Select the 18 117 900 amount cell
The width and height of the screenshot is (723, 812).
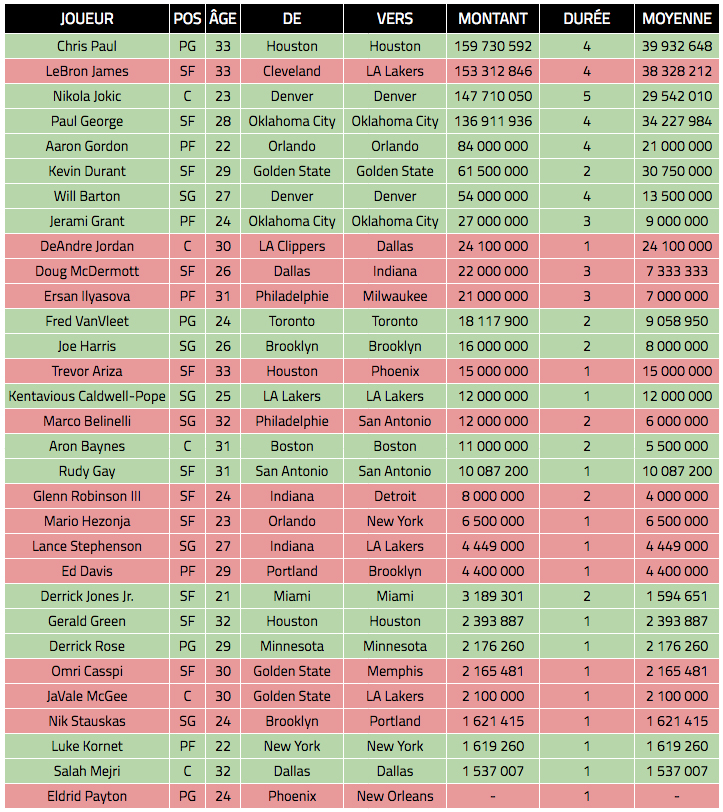pos(493,321)
